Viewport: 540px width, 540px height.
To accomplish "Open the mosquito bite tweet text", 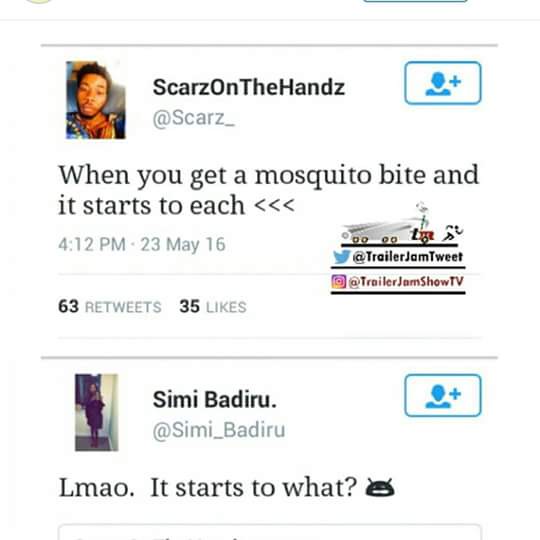I will tap(269, 190).
